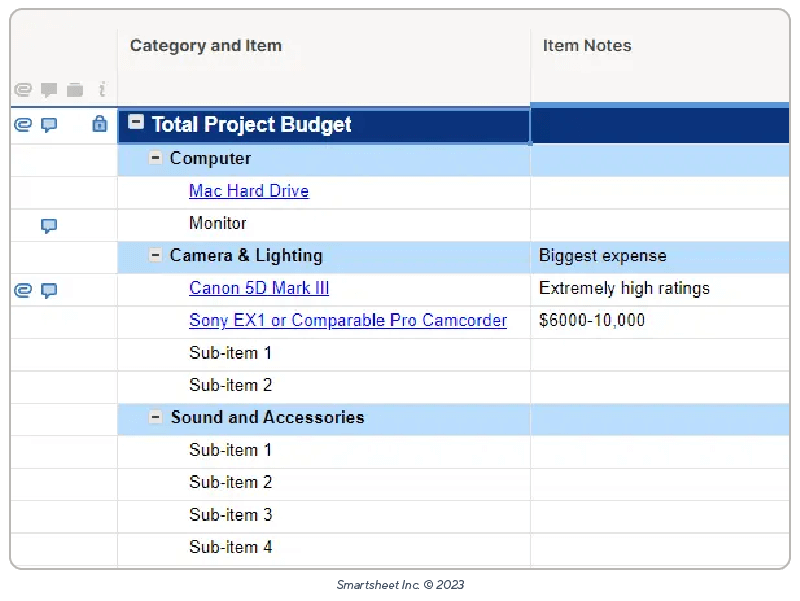Open the Canon 5D Mark III link
This screenshot has width=800, height=601.
[259, 289]
